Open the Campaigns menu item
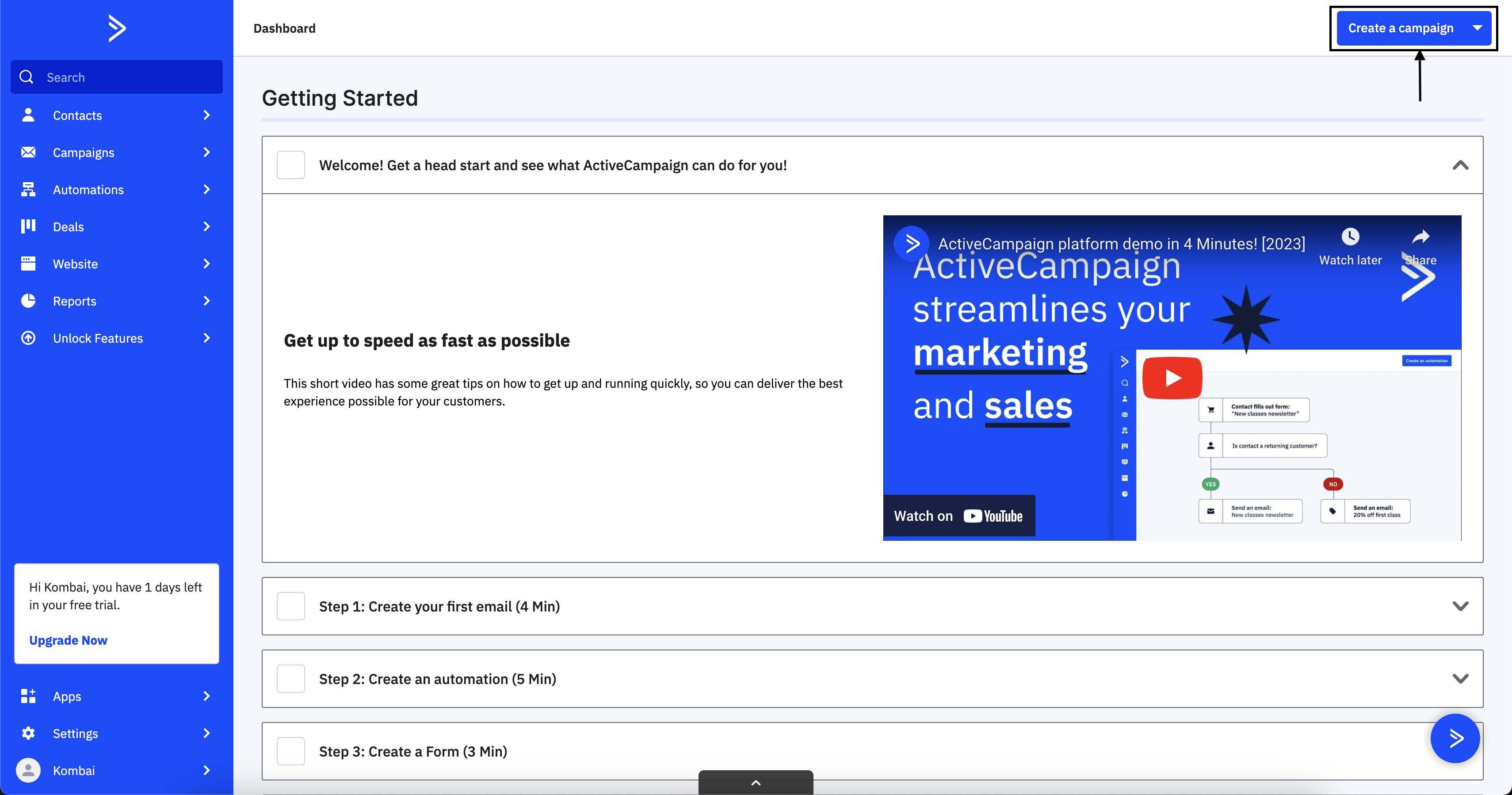 [116, 152]
